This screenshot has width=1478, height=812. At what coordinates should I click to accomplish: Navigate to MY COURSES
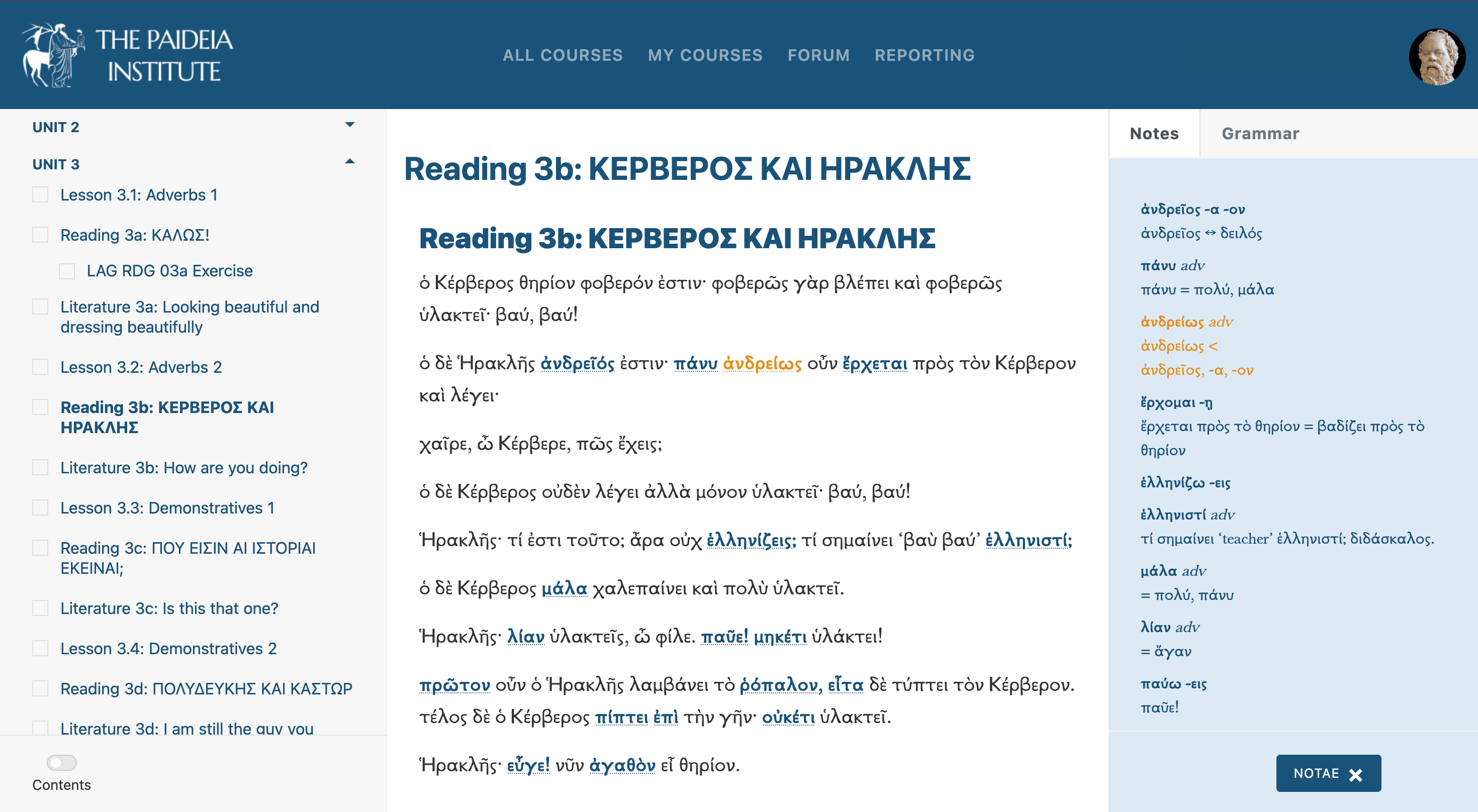705,55
